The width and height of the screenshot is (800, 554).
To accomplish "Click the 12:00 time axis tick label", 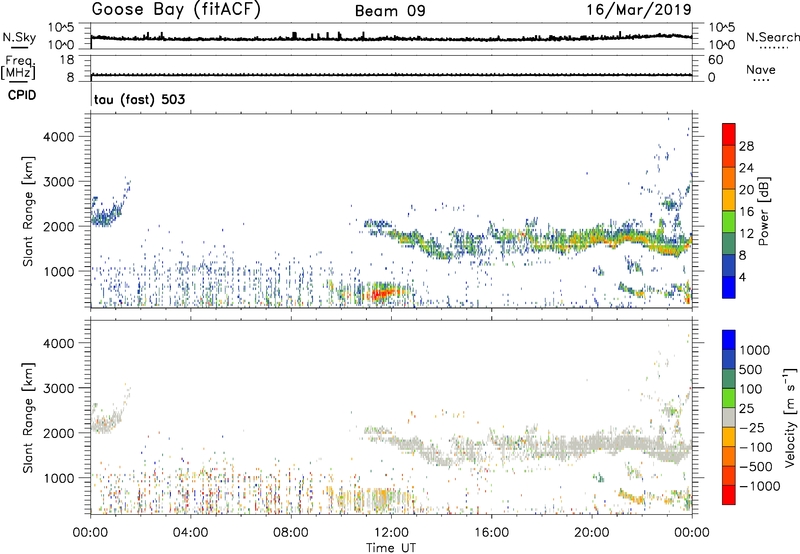I will (x=391, y=533).
